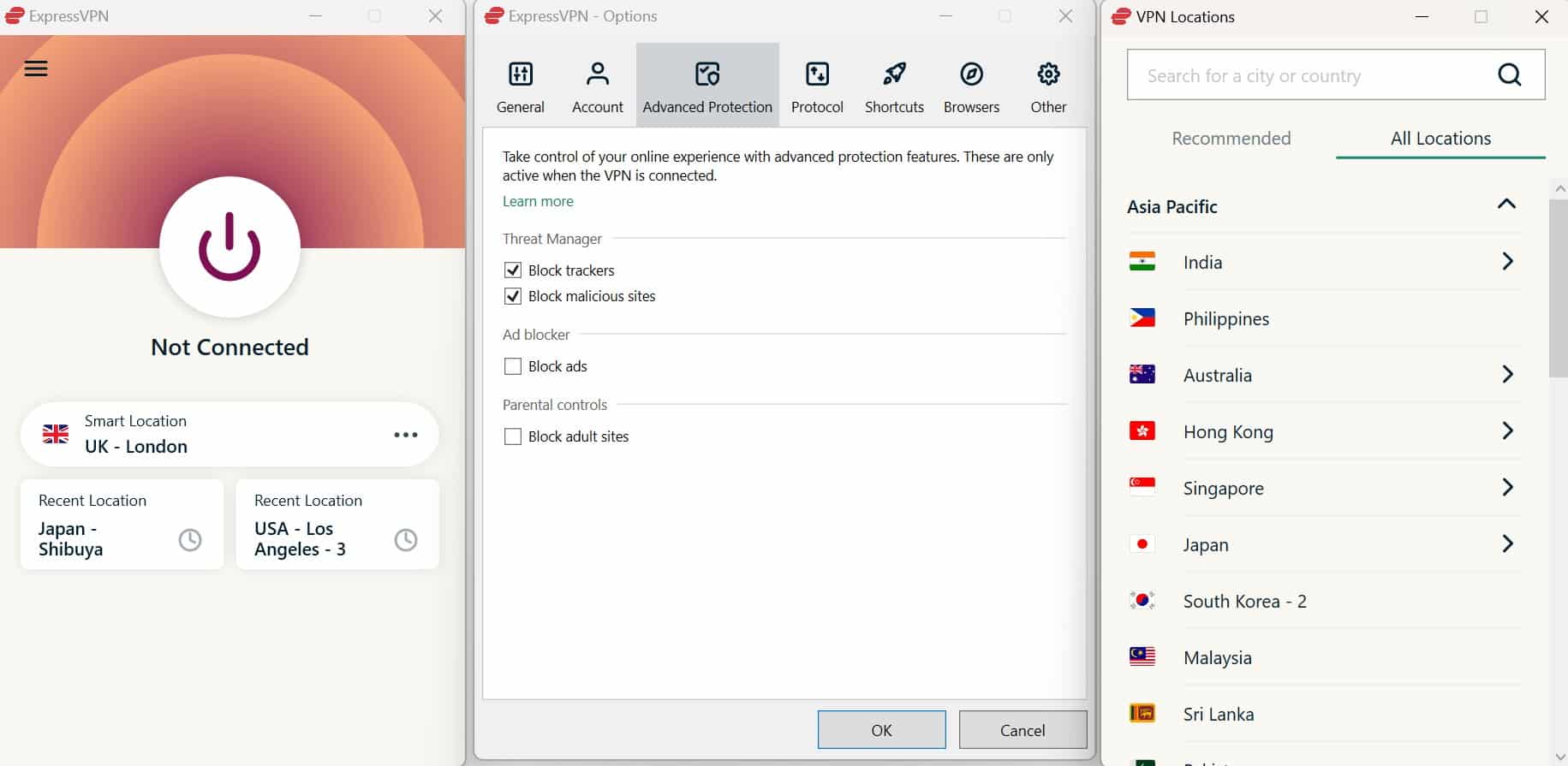Click scrollbar up arrow in VPN Locations
1568x766 pixels.
[1559, 188]
